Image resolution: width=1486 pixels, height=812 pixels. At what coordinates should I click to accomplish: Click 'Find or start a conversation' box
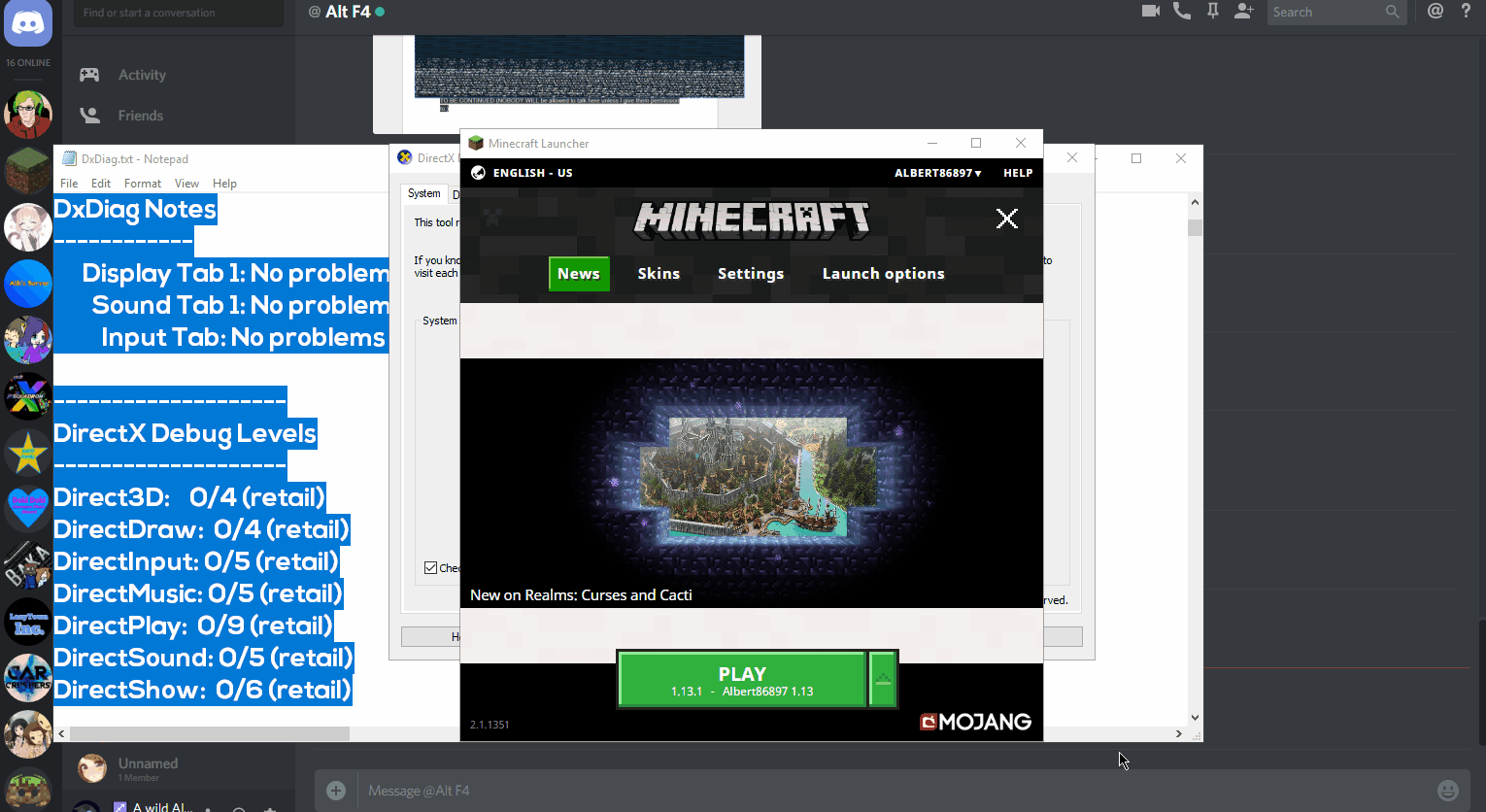click(x=179, y=13)
